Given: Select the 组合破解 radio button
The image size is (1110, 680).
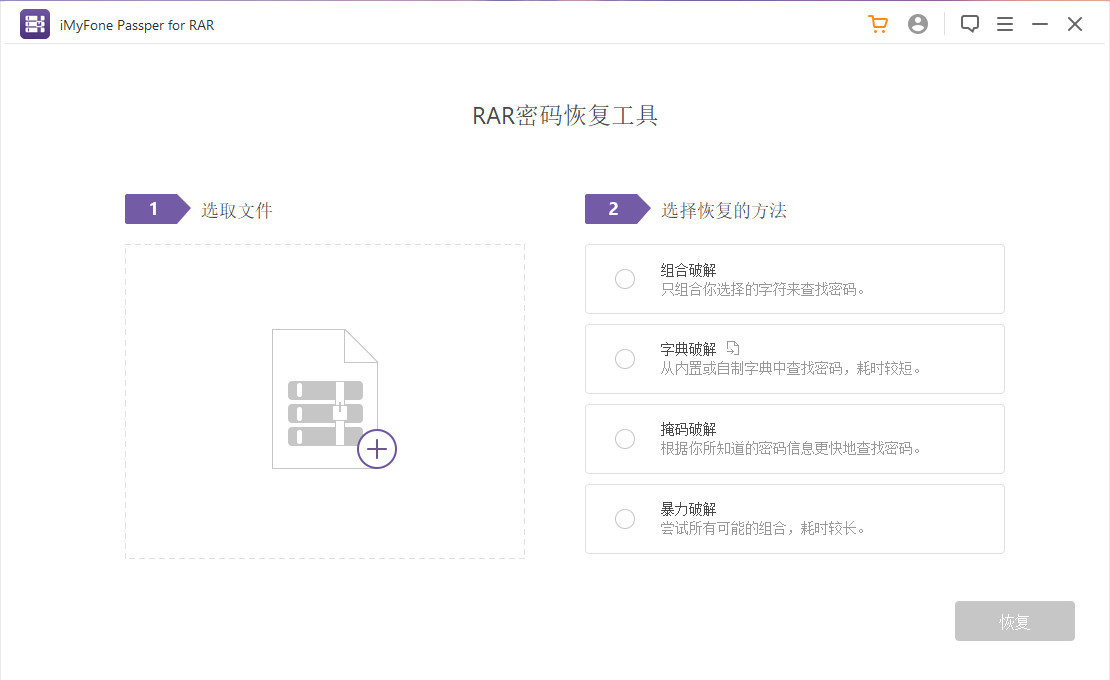Looking at the screenshot, I should point(625,279).
